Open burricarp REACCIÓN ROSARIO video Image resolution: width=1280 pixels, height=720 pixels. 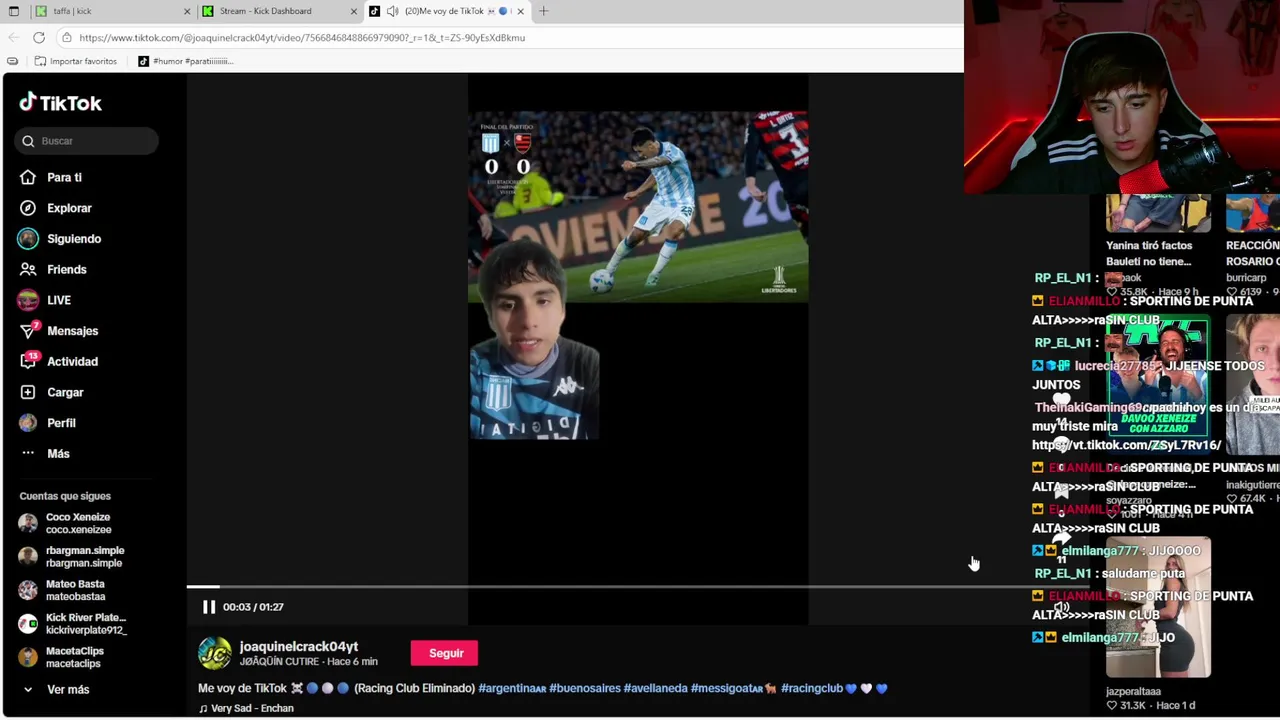pos(1253,214)
